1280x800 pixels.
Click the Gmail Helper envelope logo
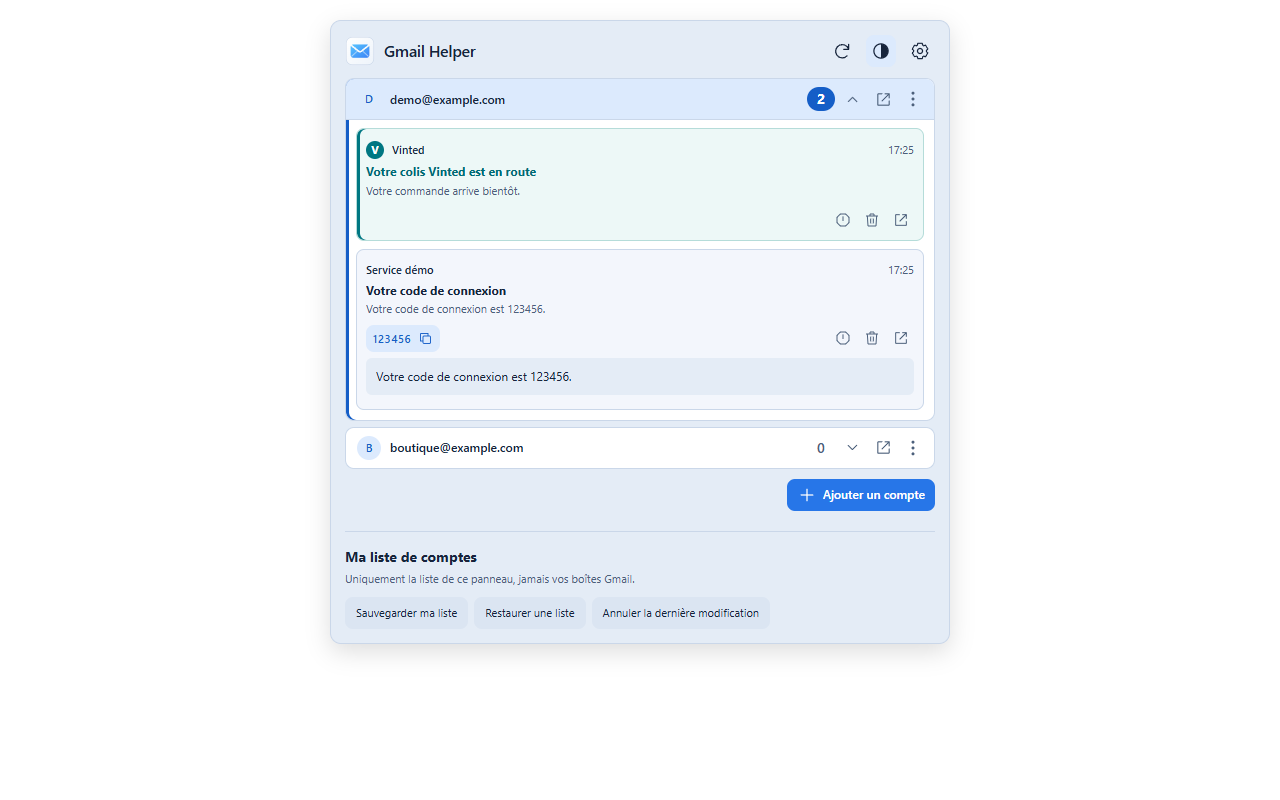point(360,51)
